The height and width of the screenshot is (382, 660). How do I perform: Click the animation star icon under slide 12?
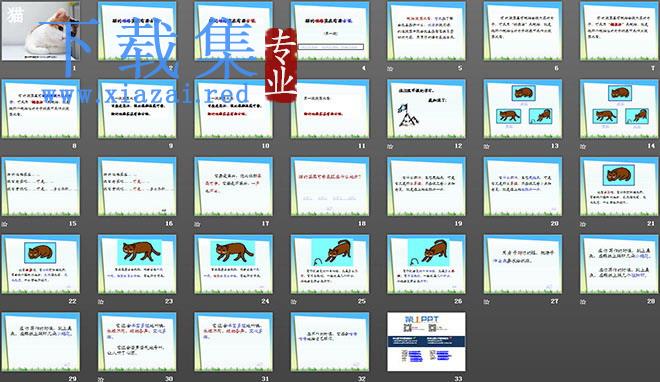click(x=390, y=146)
